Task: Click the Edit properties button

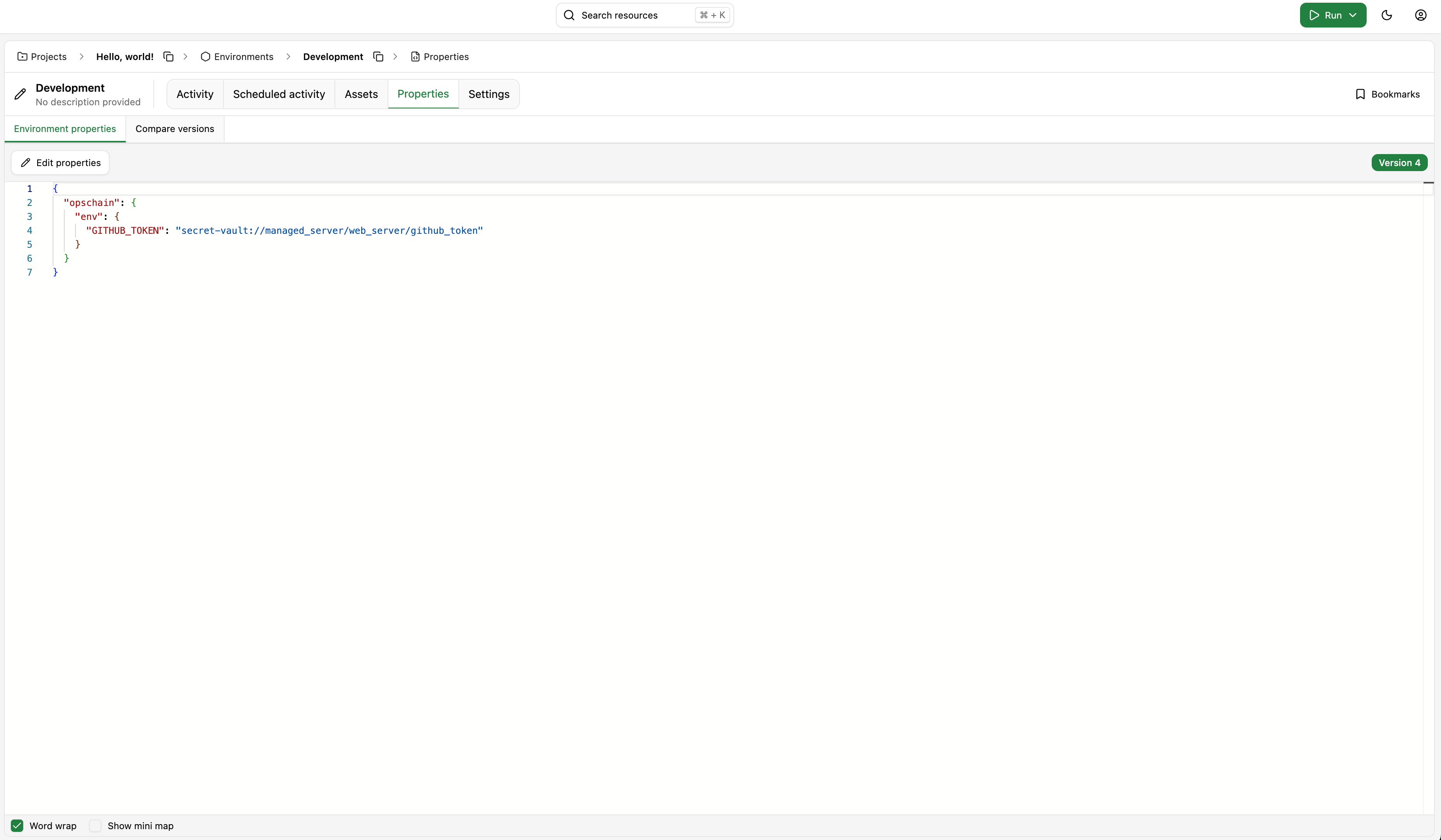Action: pos(60,163)
